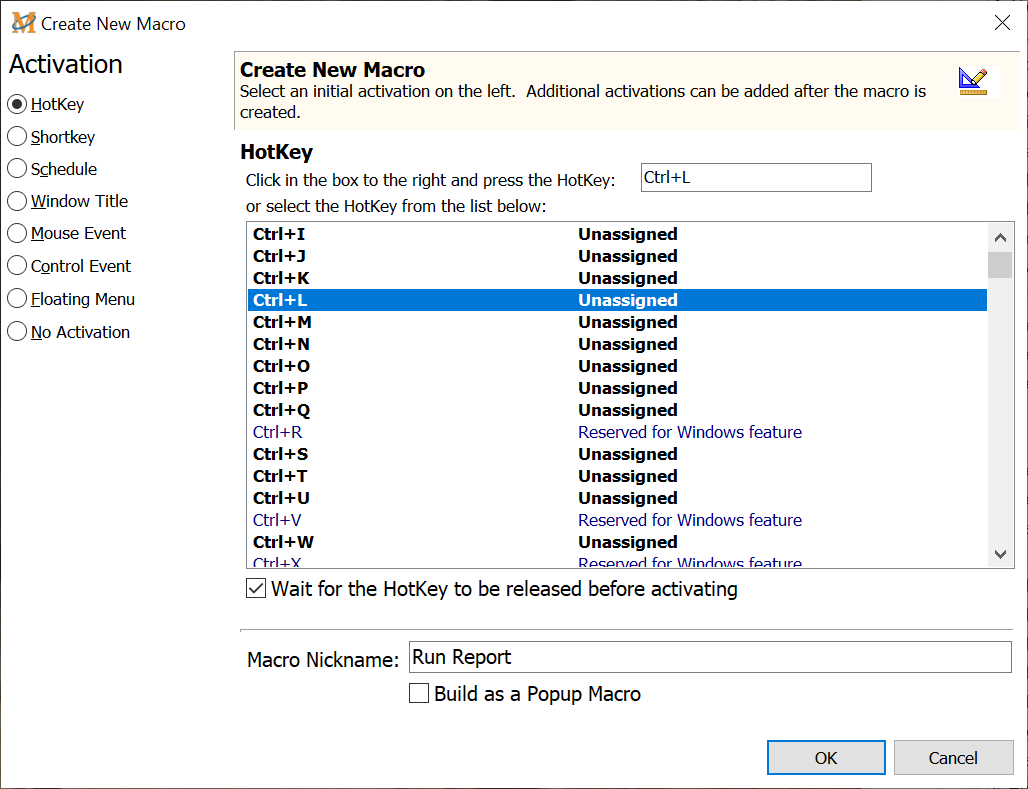
Task: Select Ctrl+M from the hotkey list
Action: tap(283, 322)
